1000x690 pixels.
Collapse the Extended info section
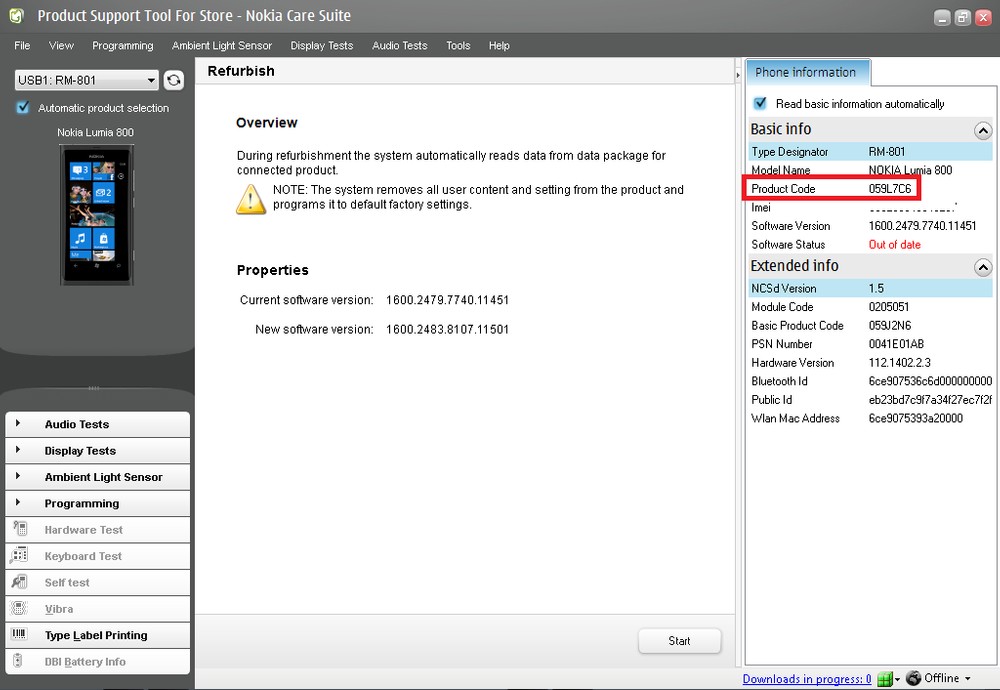[983, 267]
